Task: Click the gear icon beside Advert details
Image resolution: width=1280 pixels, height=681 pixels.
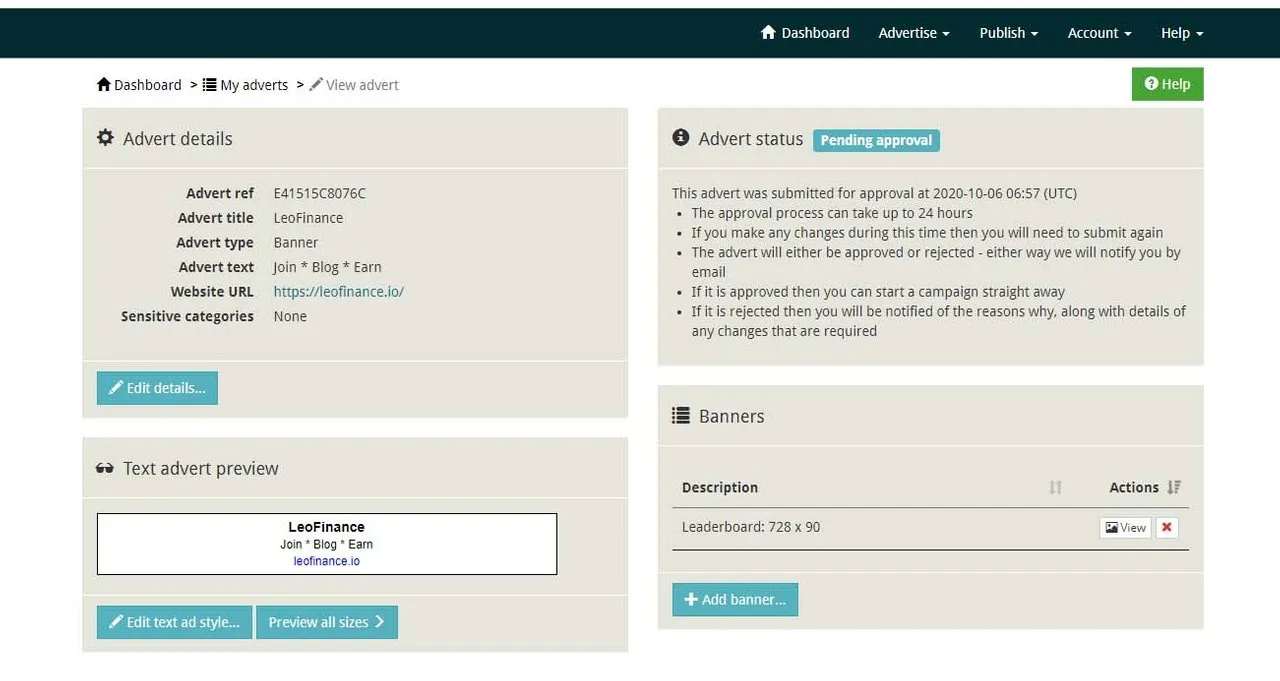Action: tap(105, 138)
